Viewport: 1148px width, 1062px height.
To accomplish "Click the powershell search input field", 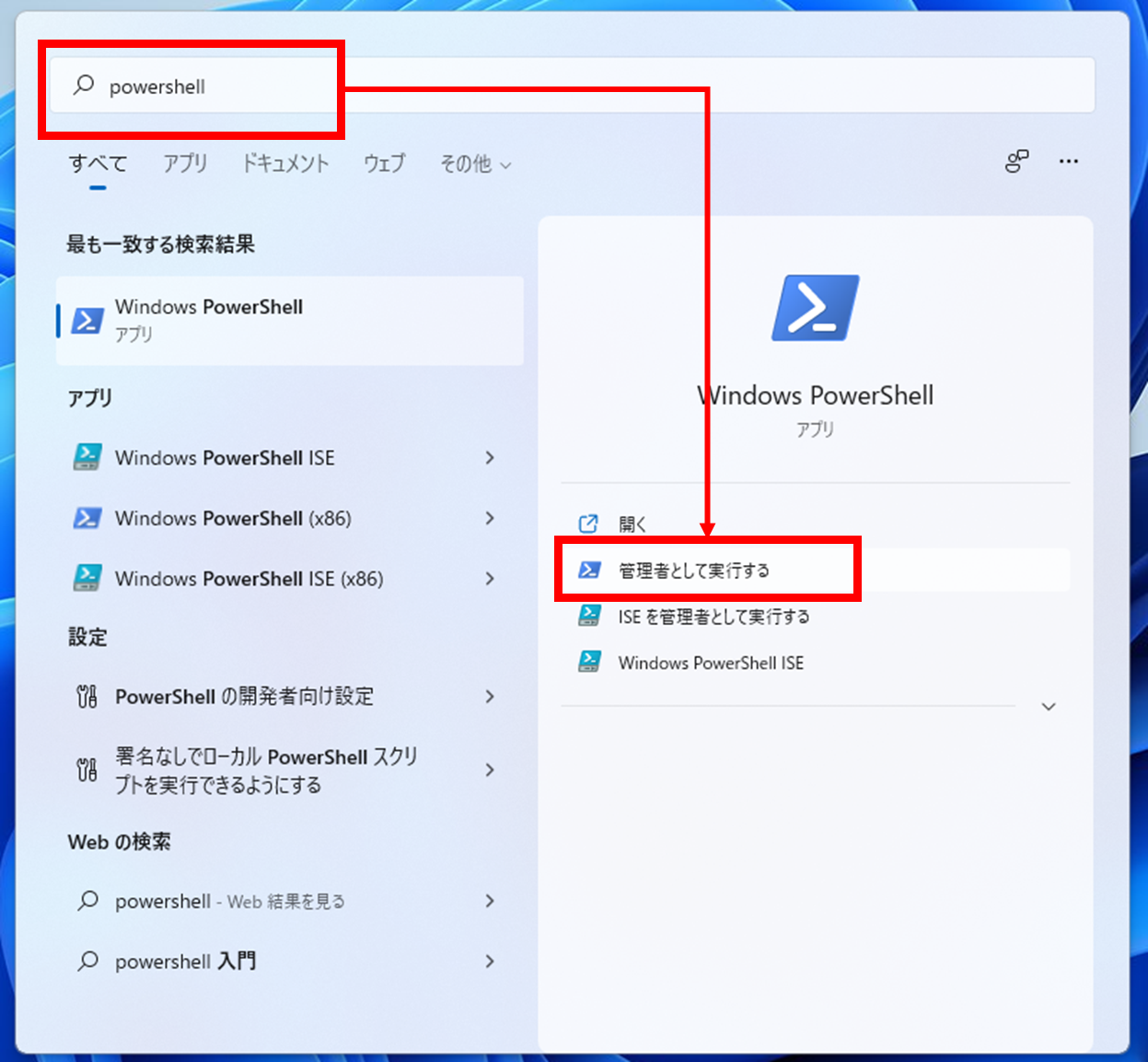I will point(572,86).
